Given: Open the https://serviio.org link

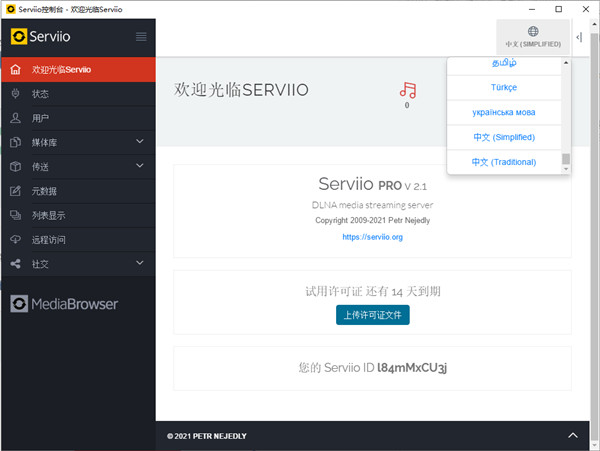Looking at the screenshot, I should click(x=372, y=237).
